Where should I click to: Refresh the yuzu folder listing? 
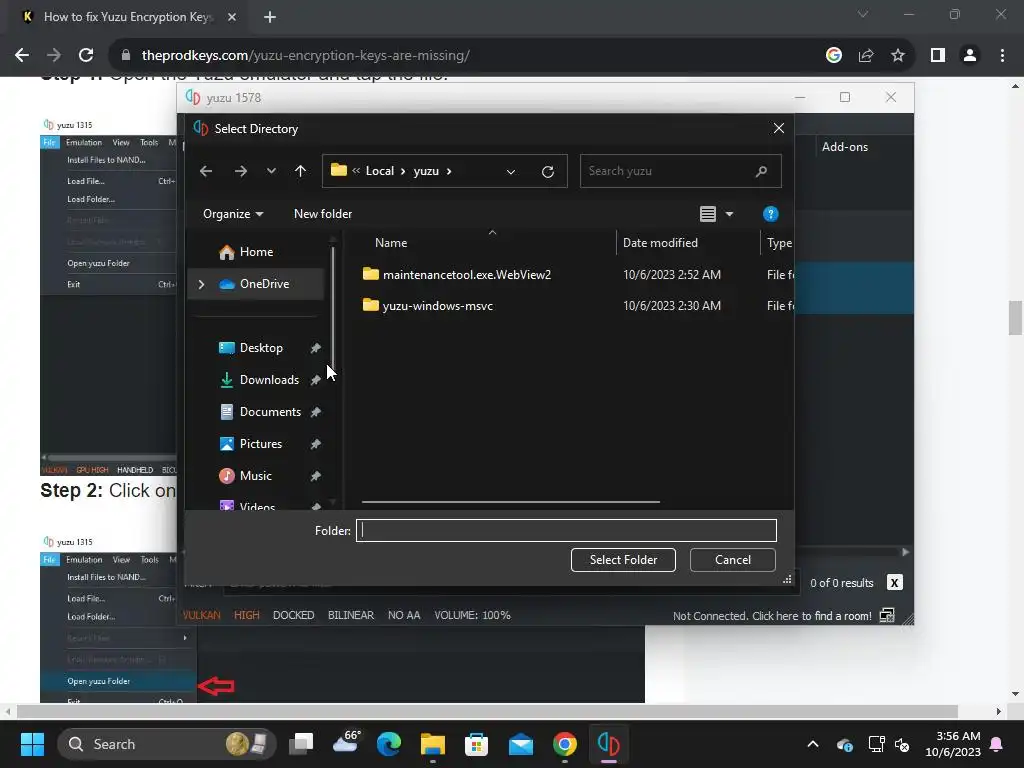coord(548,172)
